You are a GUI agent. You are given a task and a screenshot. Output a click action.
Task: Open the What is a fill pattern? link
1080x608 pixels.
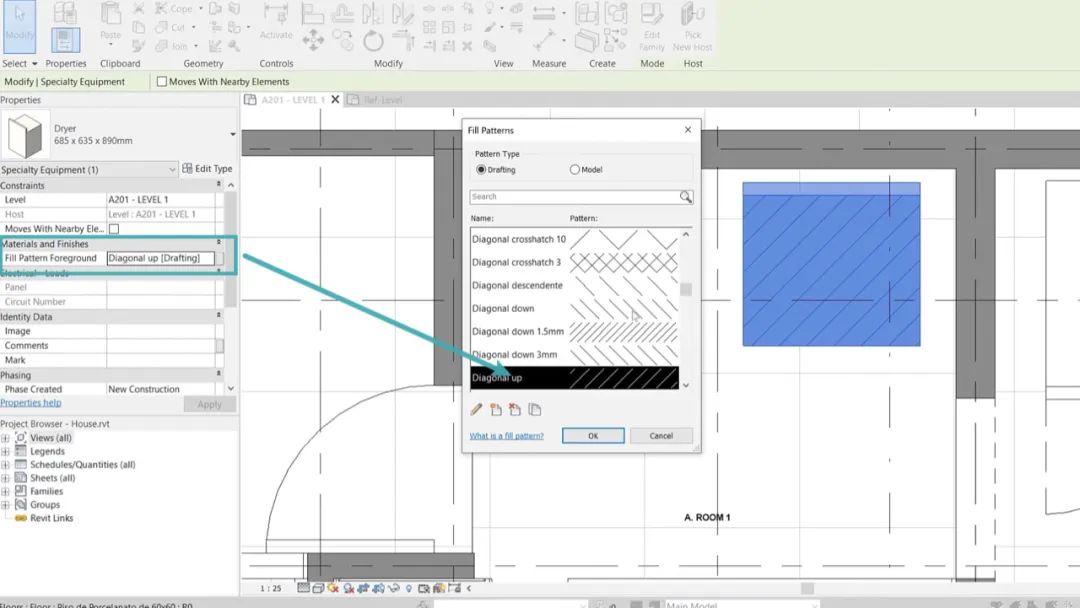[506, 436]
